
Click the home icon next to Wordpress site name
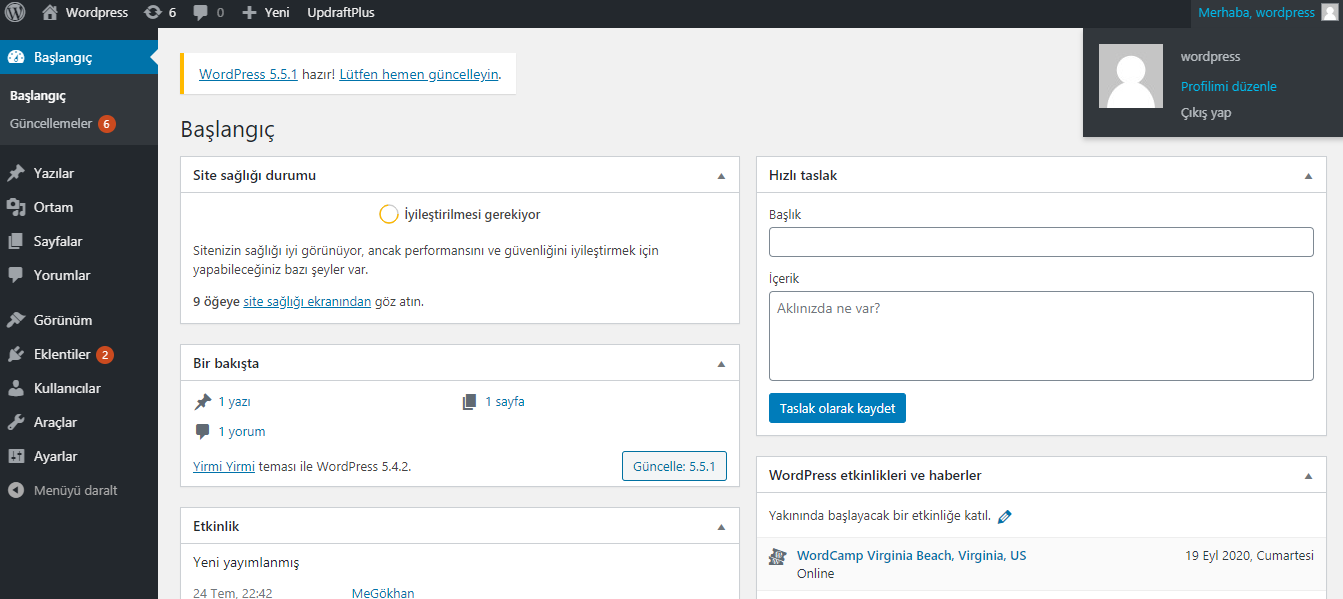50,13
